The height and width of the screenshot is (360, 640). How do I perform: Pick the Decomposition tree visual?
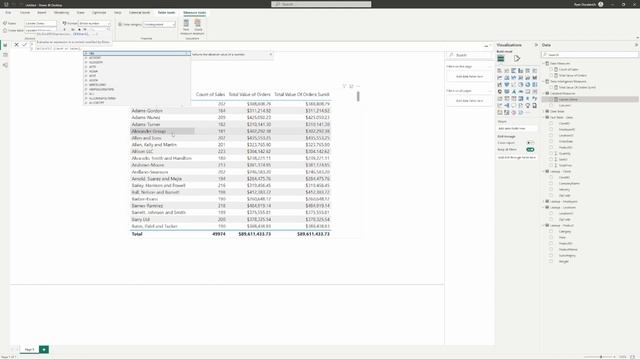coord(507,105)
